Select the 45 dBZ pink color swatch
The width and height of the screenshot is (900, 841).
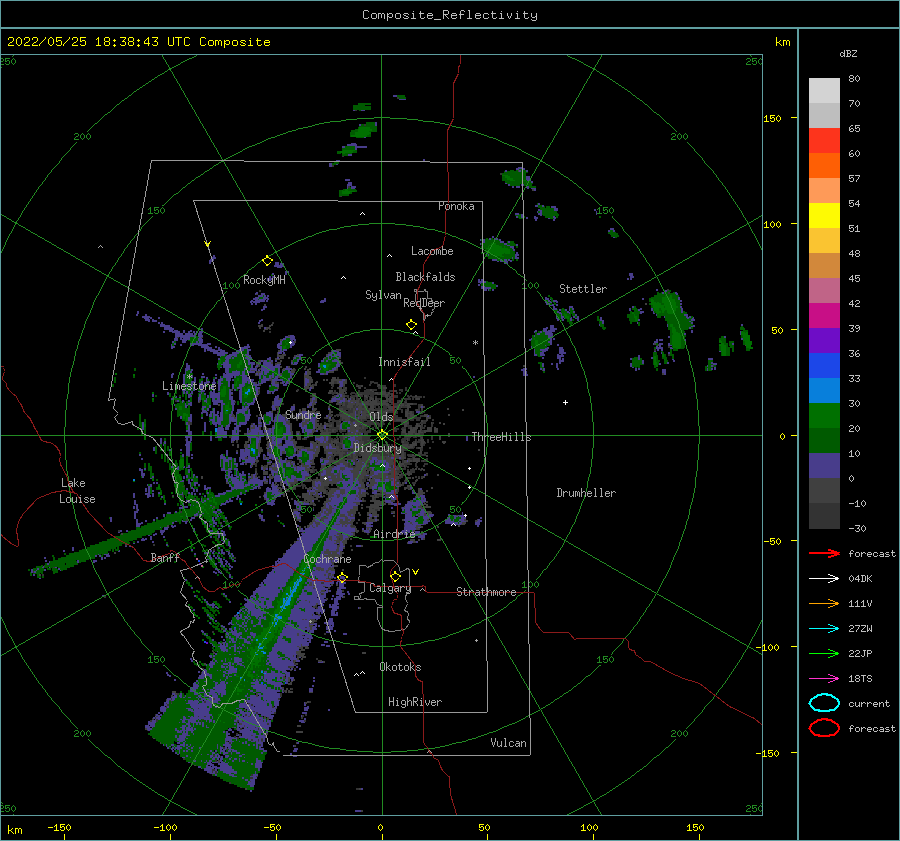tap(824, 290)
